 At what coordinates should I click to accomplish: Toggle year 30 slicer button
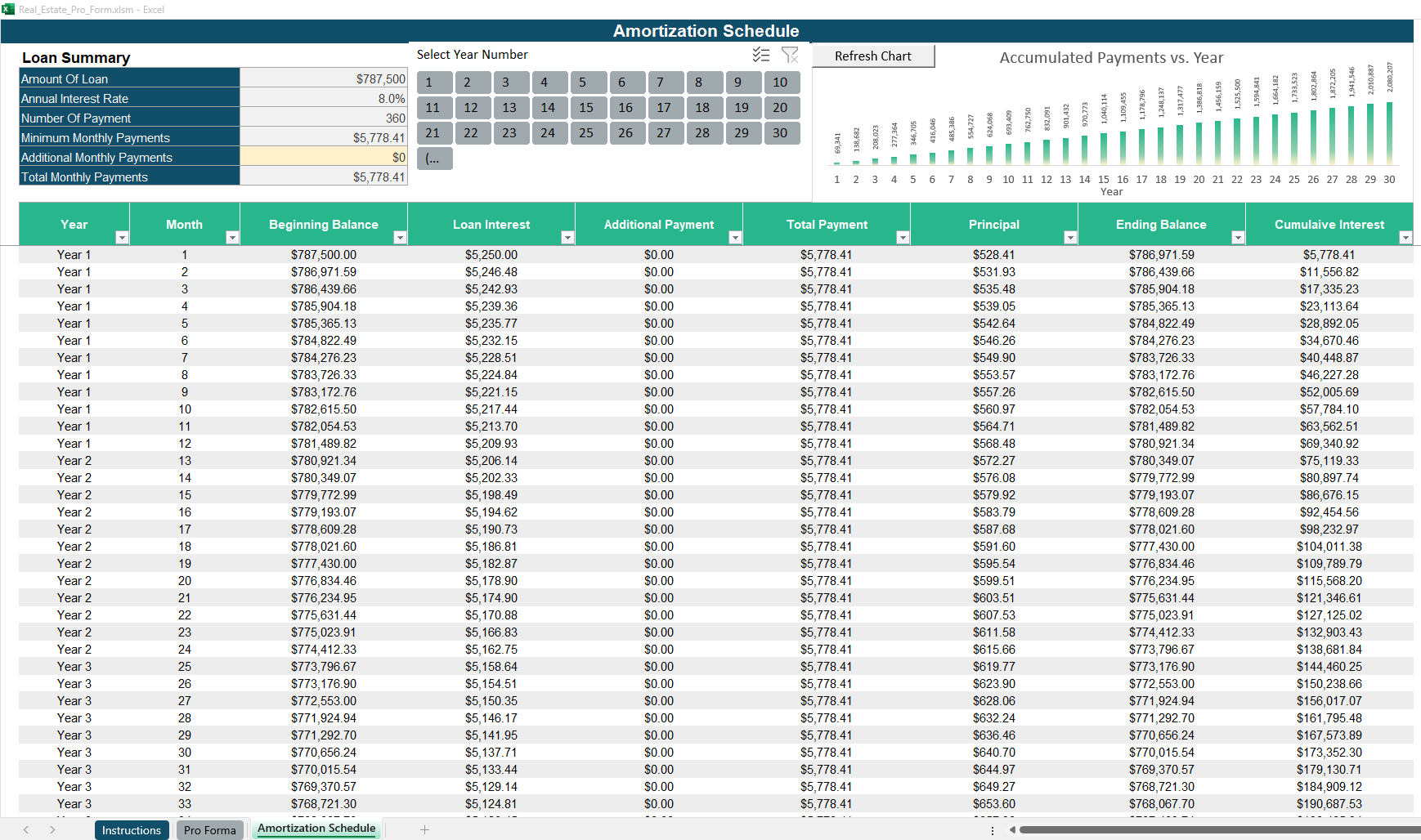pyautogui.click(x=781, y=133)
